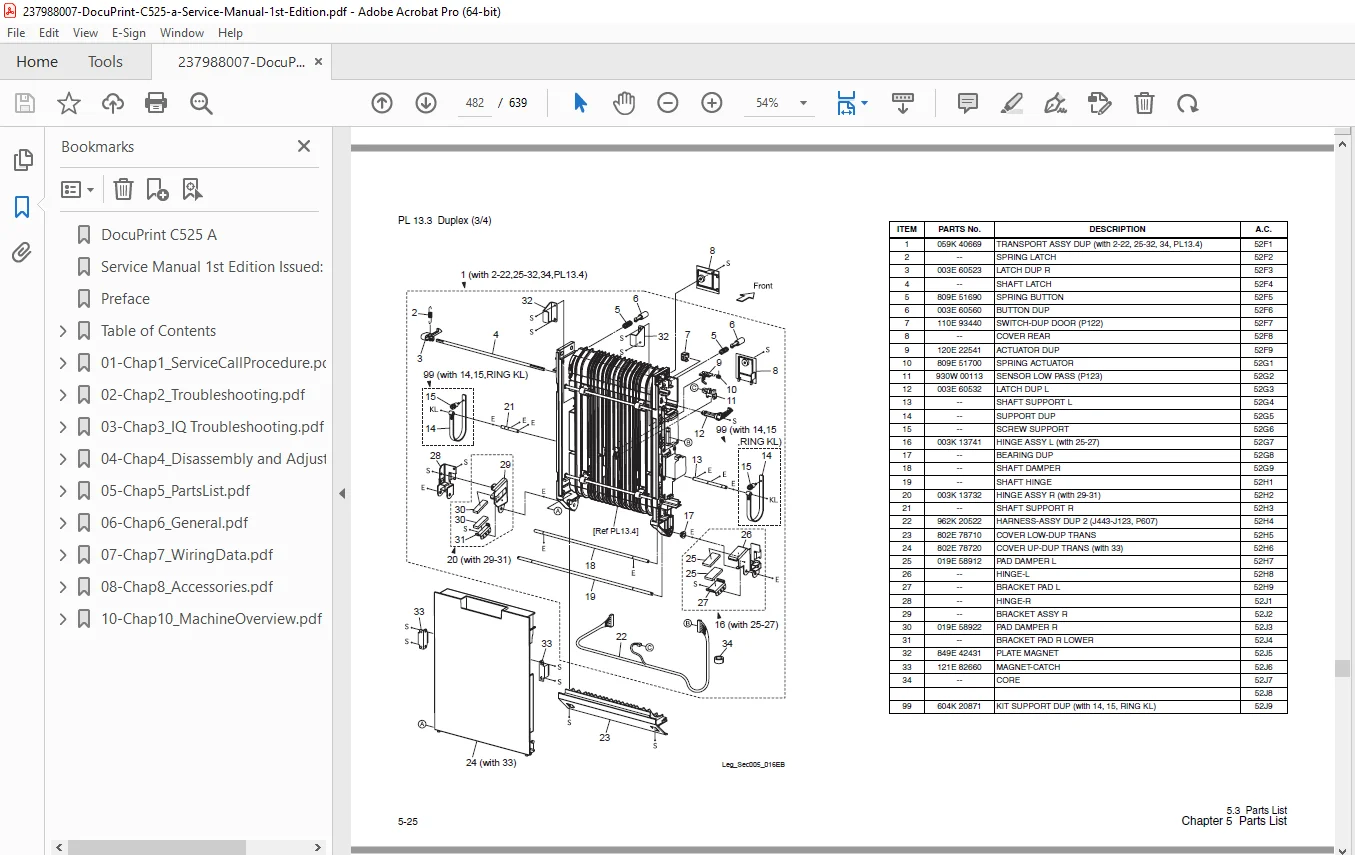Zoom in with the plus icon

point(712,103)
